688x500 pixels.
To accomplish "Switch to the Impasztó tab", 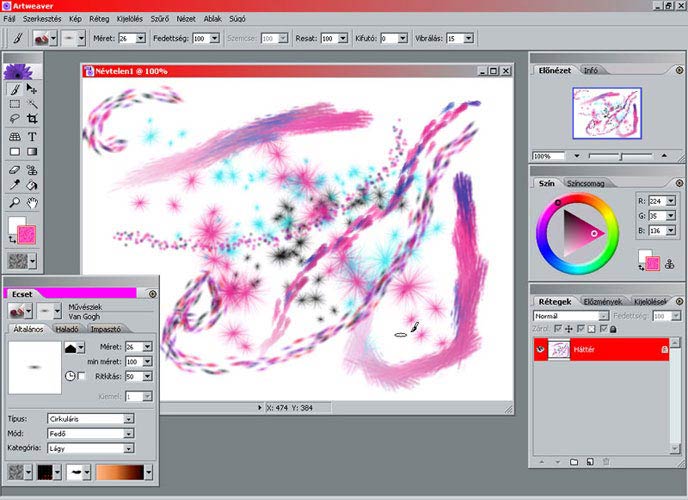I will pos(105,328).
